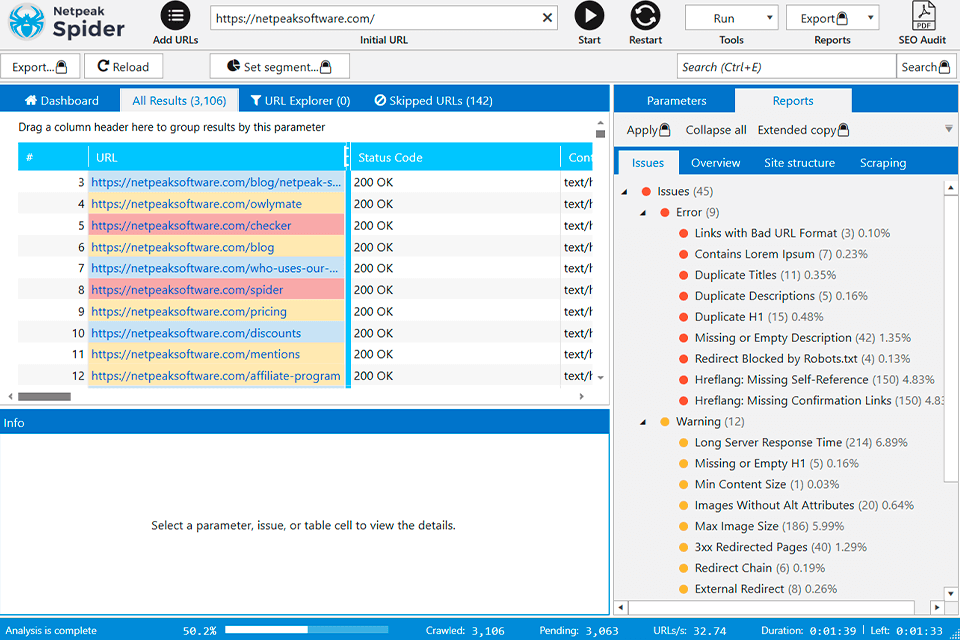Click the Status Code column header
The width and height of the screenshot is (960, 640).
(x=455, y=157)
